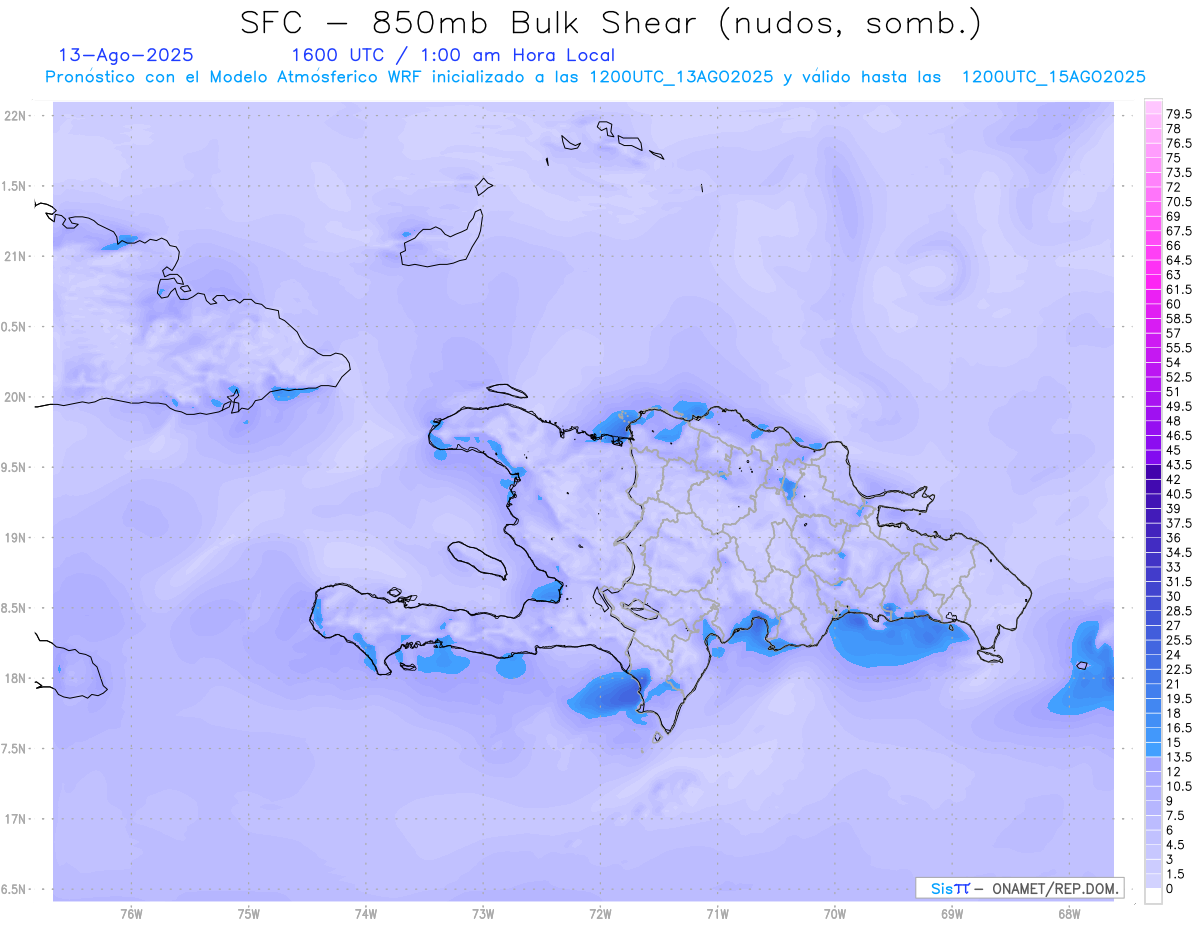Click the 71W longitude axis label
This screenshot has height=927, width=1200.
pyautogui.click(x=717, y=914)
